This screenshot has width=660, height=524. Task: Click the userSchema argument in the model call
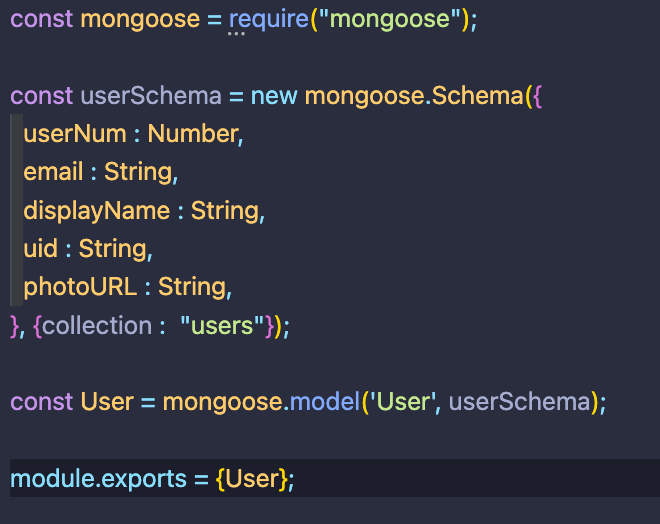tap(520, 402)
